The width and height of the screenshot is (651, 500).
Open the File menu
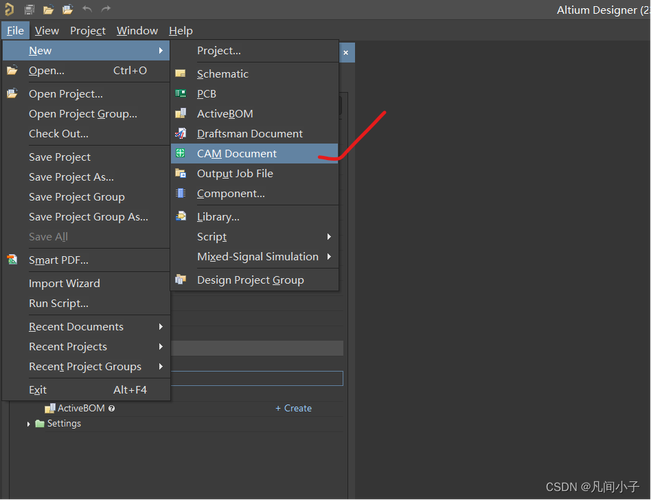tap(15, 31)
